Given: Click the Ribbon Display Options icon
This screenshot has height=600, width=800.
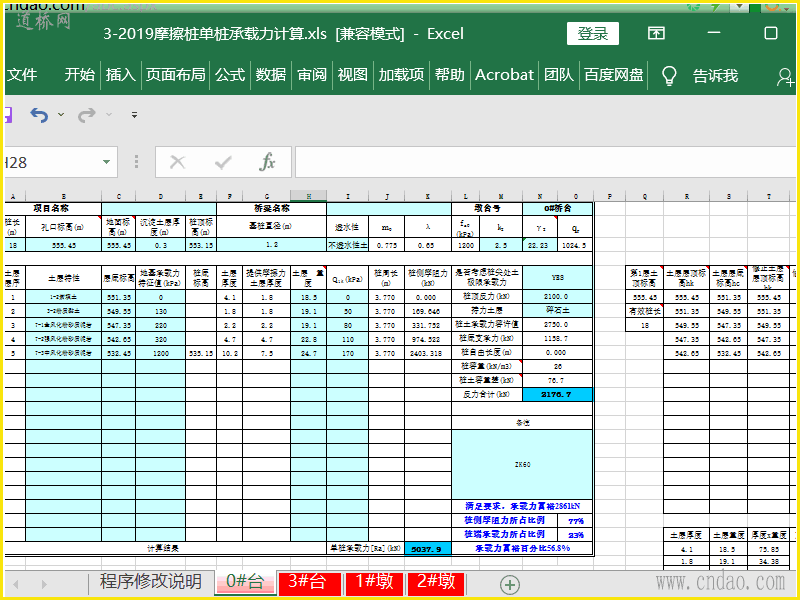Looking at the screenshot, I should (x=656, y=34).
